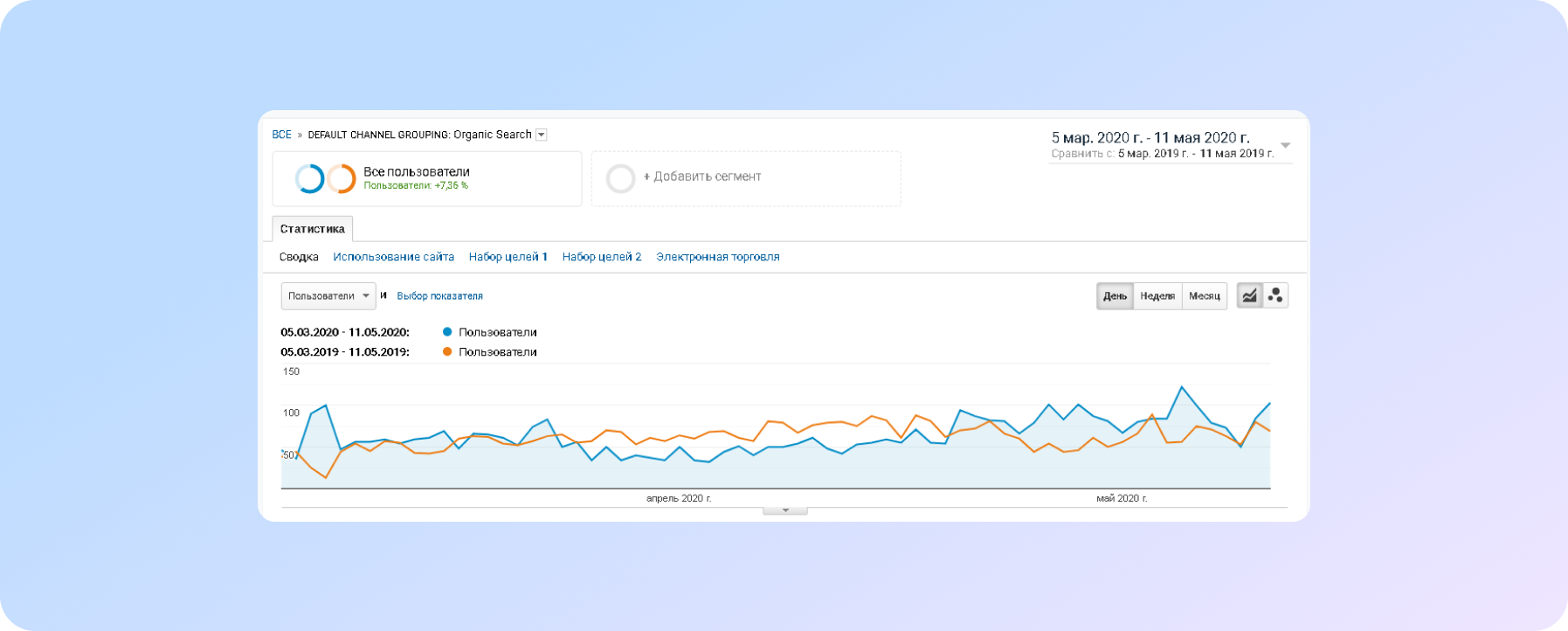Image resolution: width=1568 pixels, height=631 pixels.
Task: Click the Сравнить с comparison date text
Action: click(1163, 154)
